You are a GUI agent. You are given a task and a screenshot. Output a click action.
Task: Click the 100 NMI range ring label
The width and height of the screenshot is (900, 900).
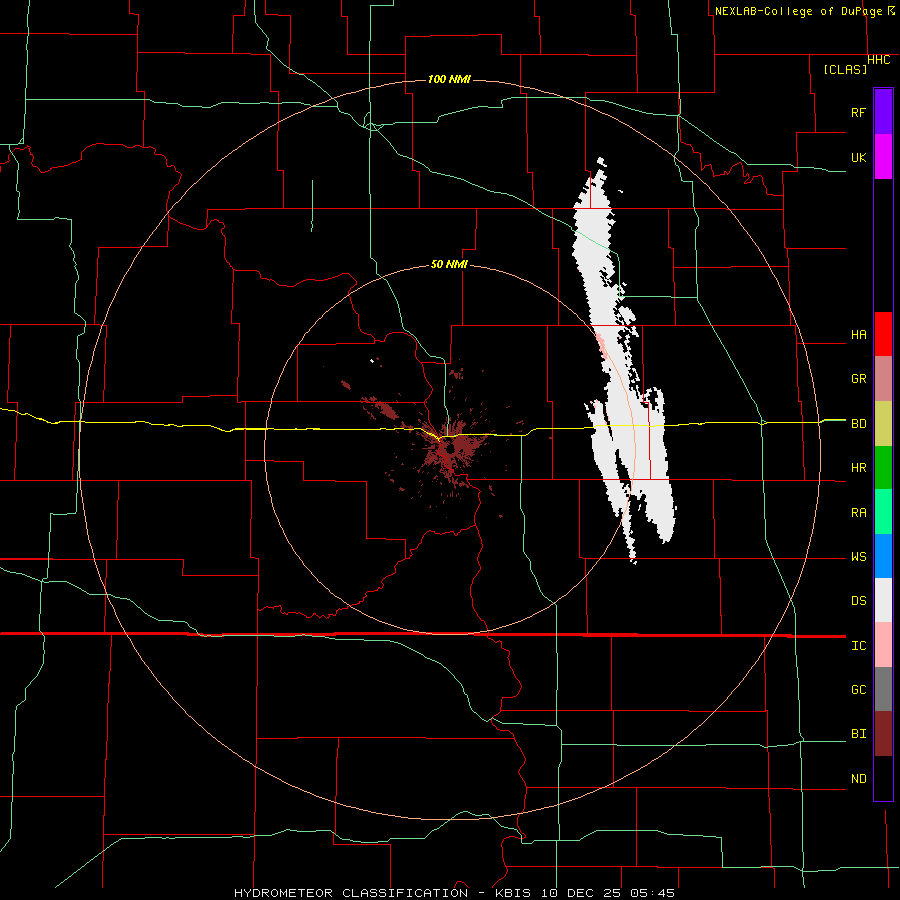pos(449,79)
